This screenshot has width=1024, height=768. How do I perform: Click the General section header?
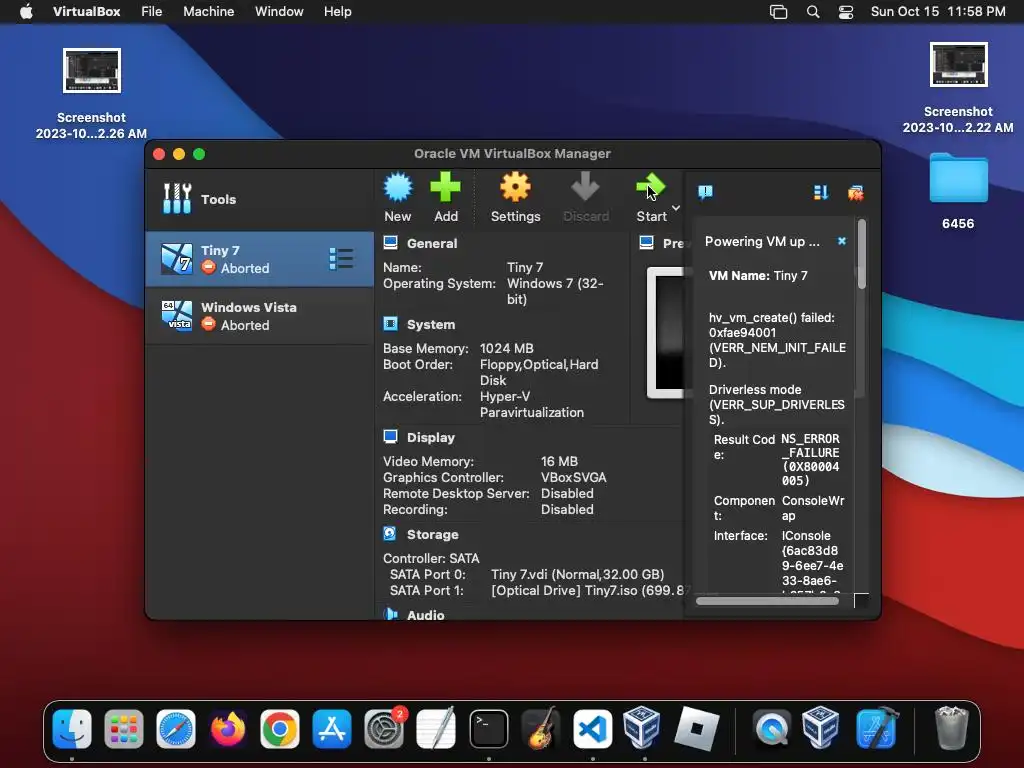pyautogui.click(x=432, y=244)
